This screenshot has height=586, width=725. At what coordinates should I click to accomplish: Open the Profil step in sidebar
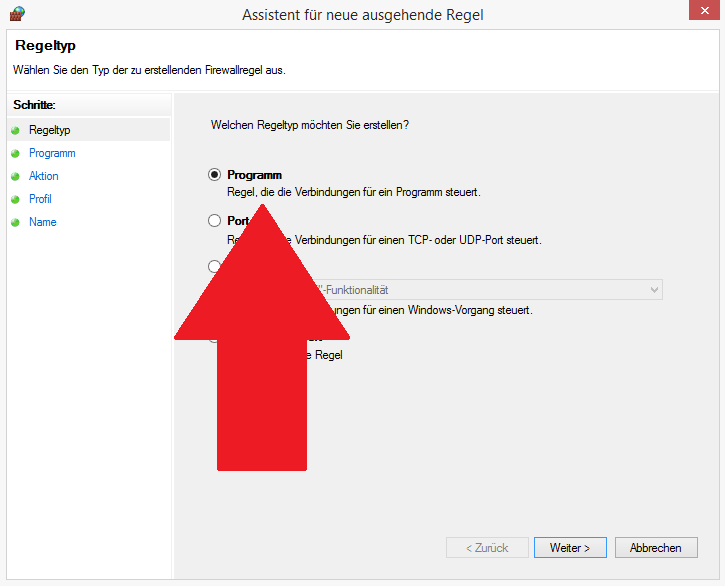tap(40, 199)
